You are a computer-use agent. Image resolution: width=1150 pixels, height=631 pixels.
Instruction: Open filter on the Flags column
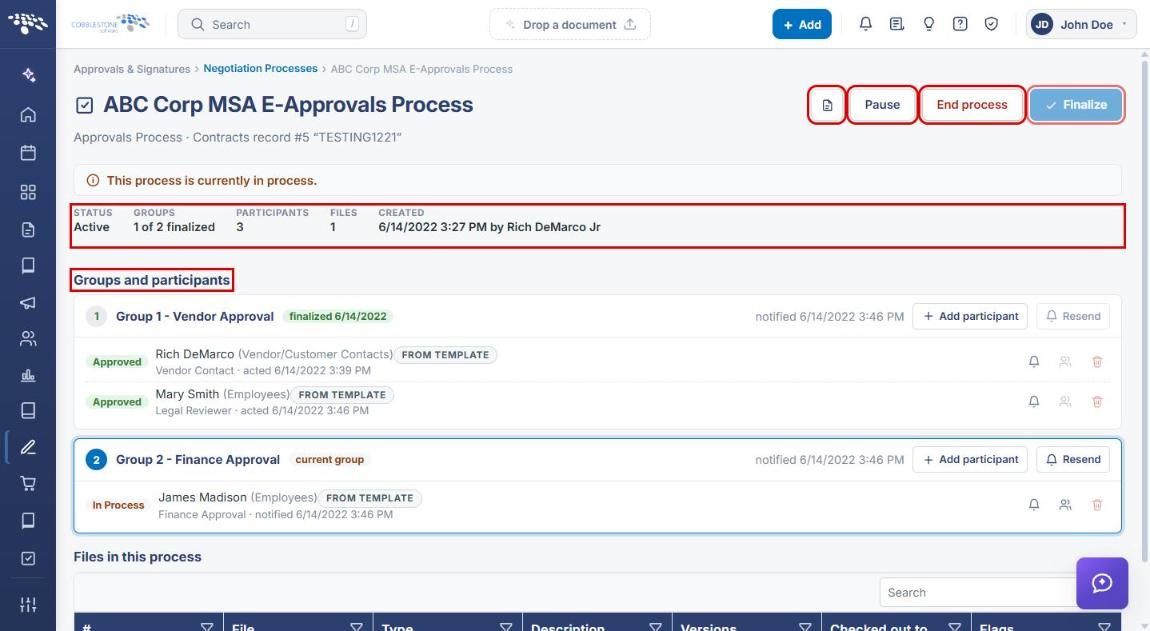click(1105, 627)
